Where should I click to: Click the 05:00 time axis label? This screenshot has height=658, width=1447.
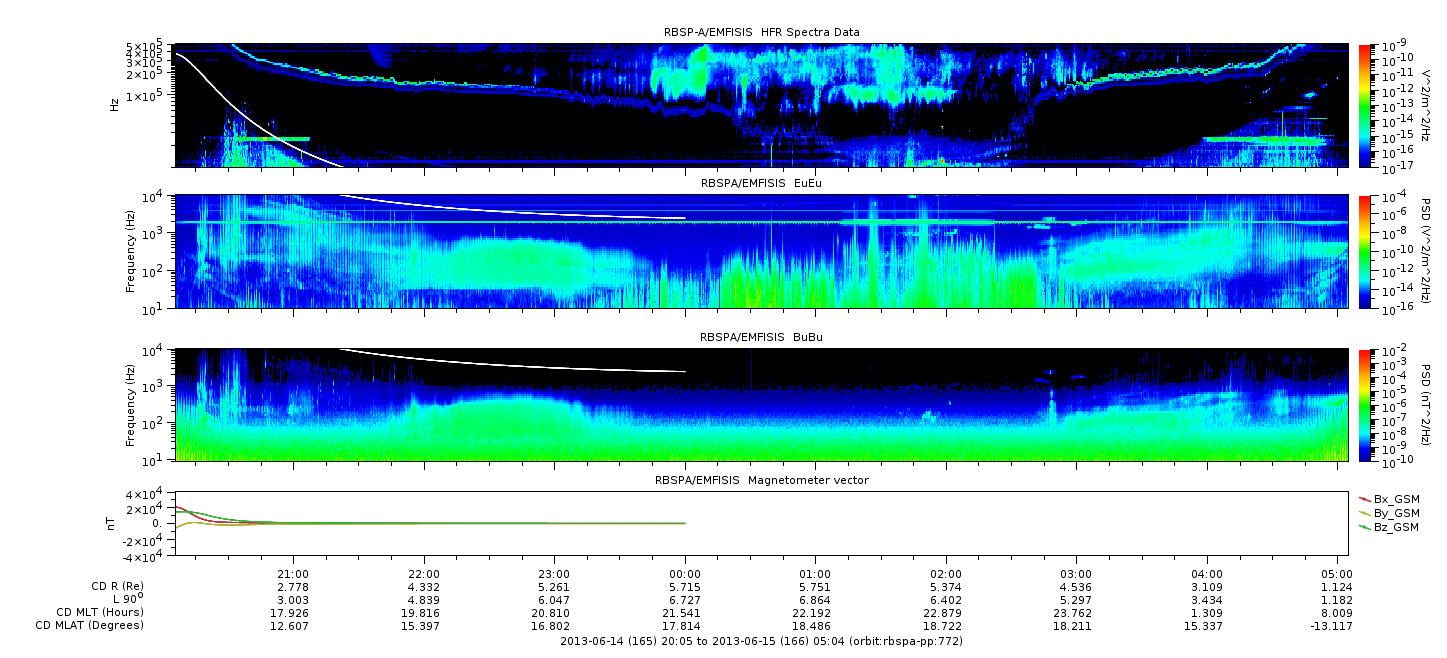[1337, 574]
